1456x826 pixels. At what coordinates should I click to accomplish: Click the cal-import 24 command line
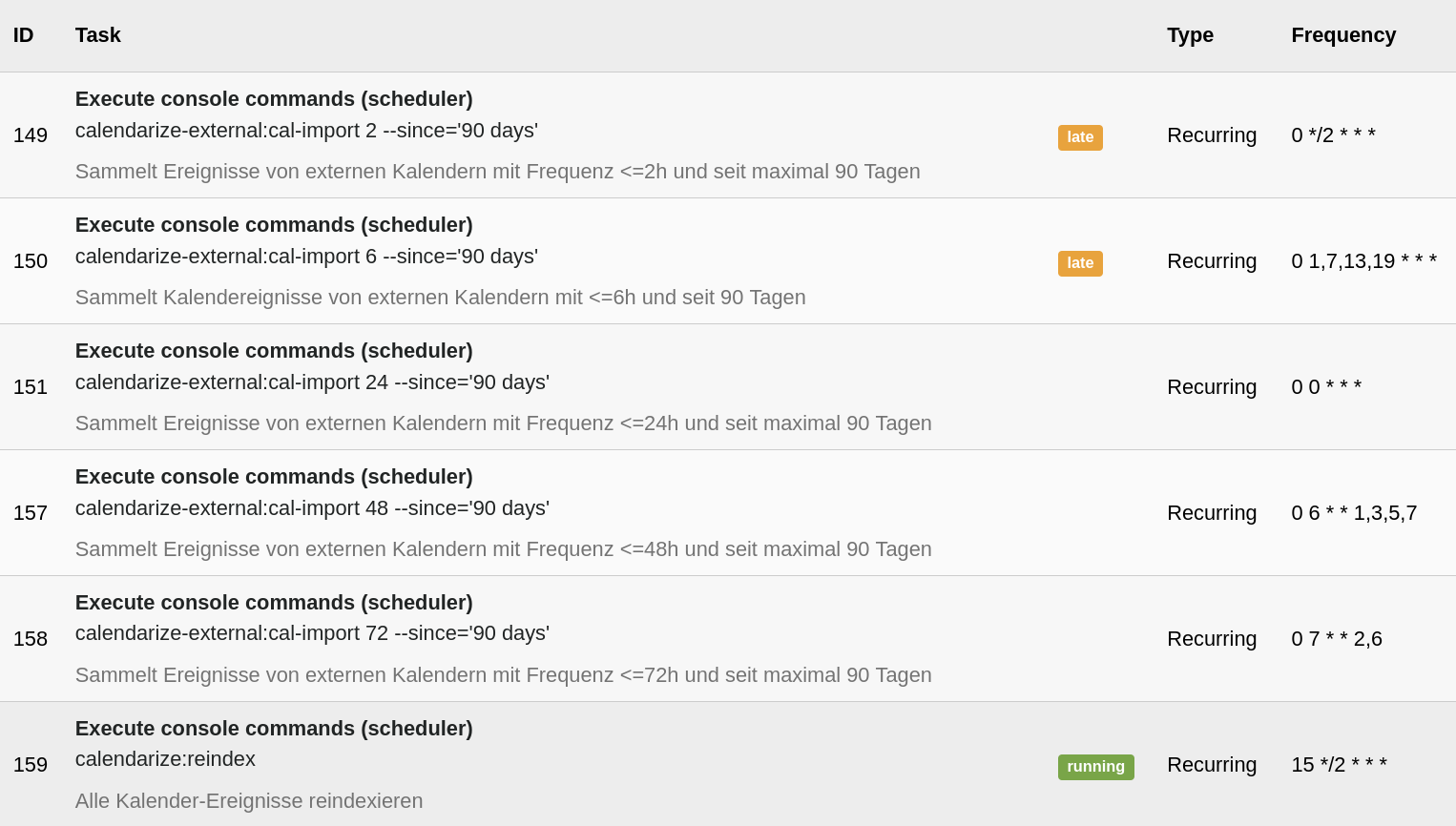[x=312, y=382]
